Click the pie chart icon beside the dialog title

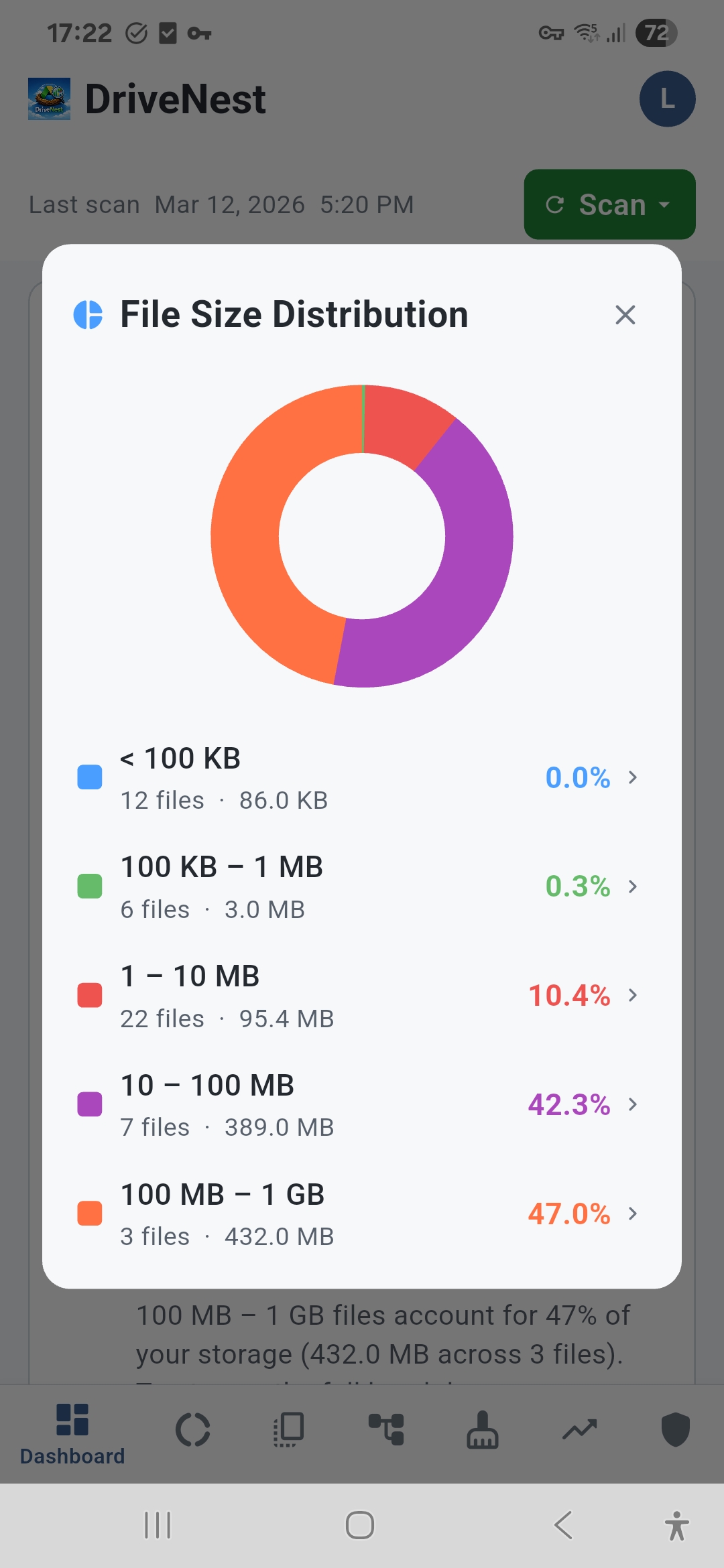pos(88,314)
